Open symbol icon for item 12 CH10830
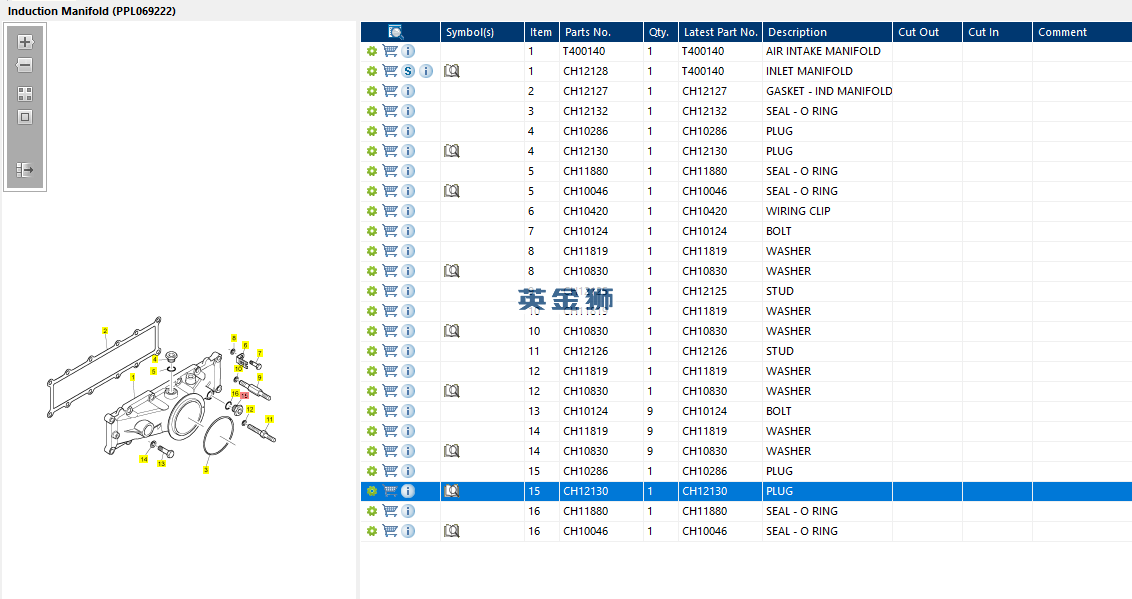 tap(451, 391)
